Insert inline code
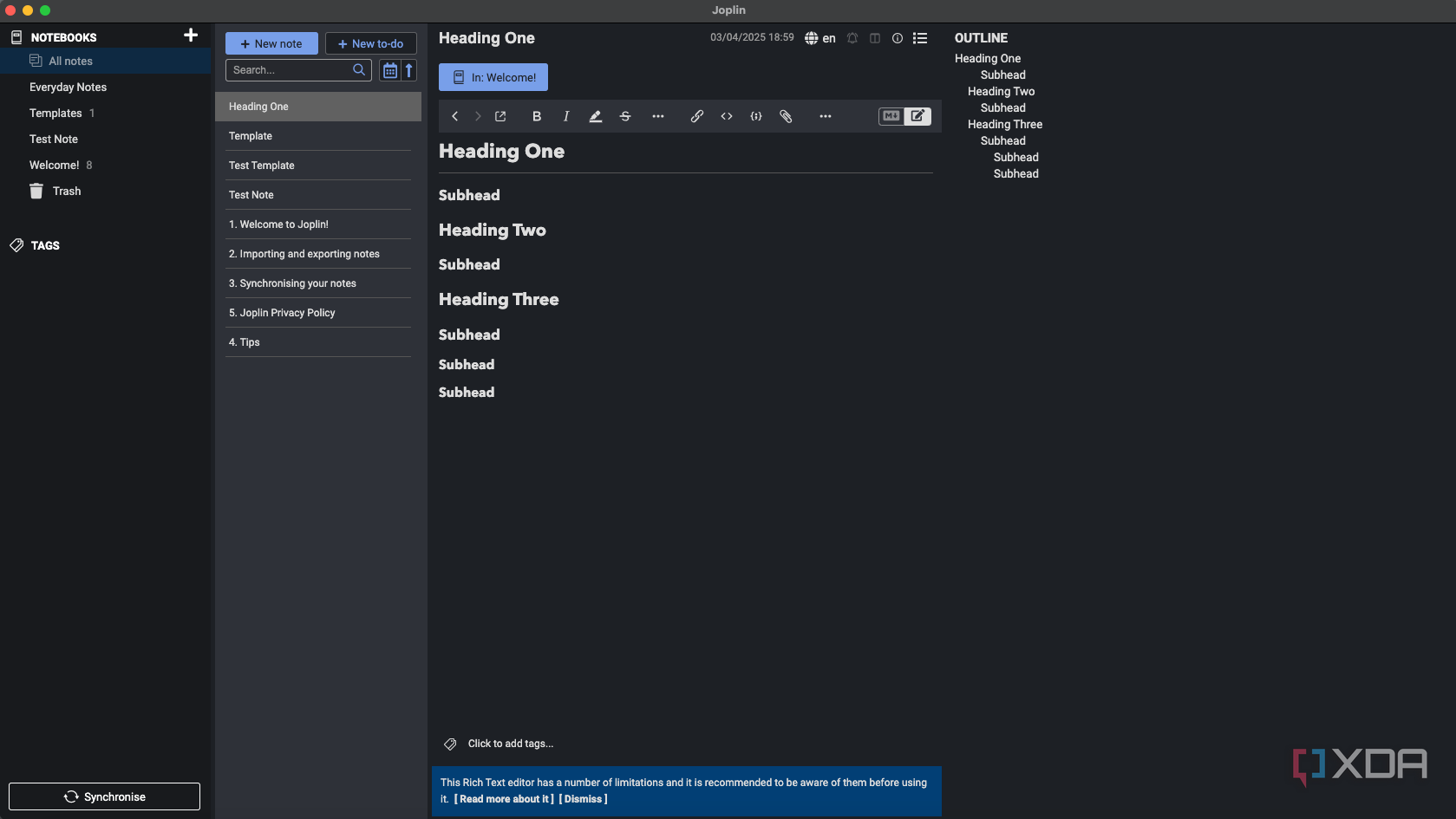1456x819 pixels. 727,116
